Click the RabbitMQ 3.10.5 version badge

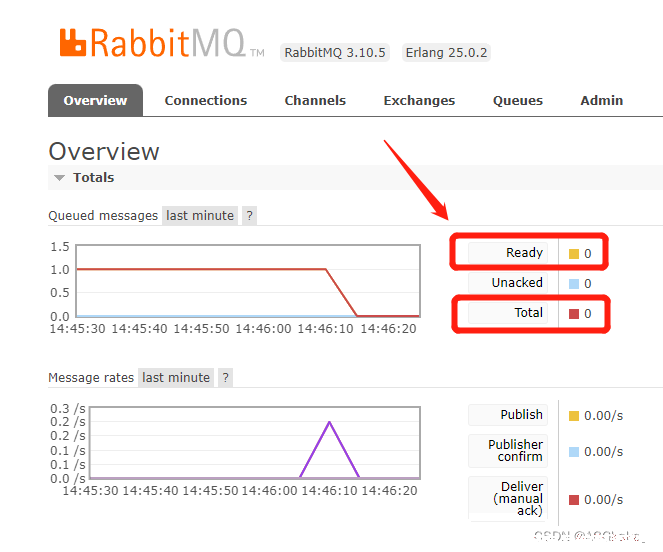coord(335,52)
